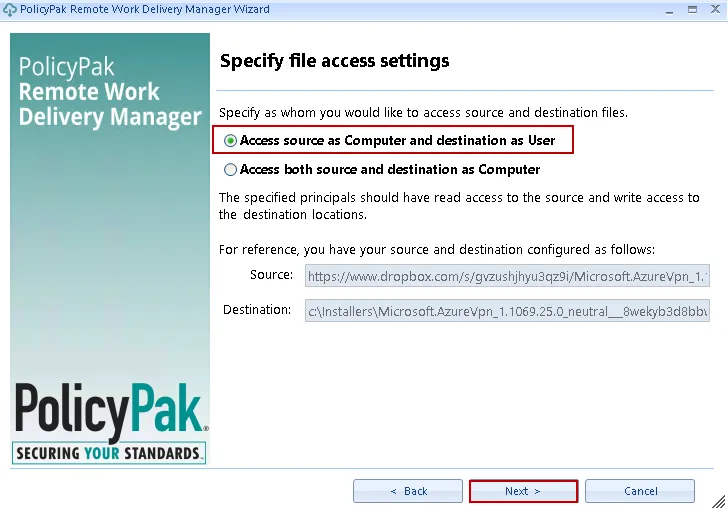Proceed by pressing the Next button

click(523, 491)
